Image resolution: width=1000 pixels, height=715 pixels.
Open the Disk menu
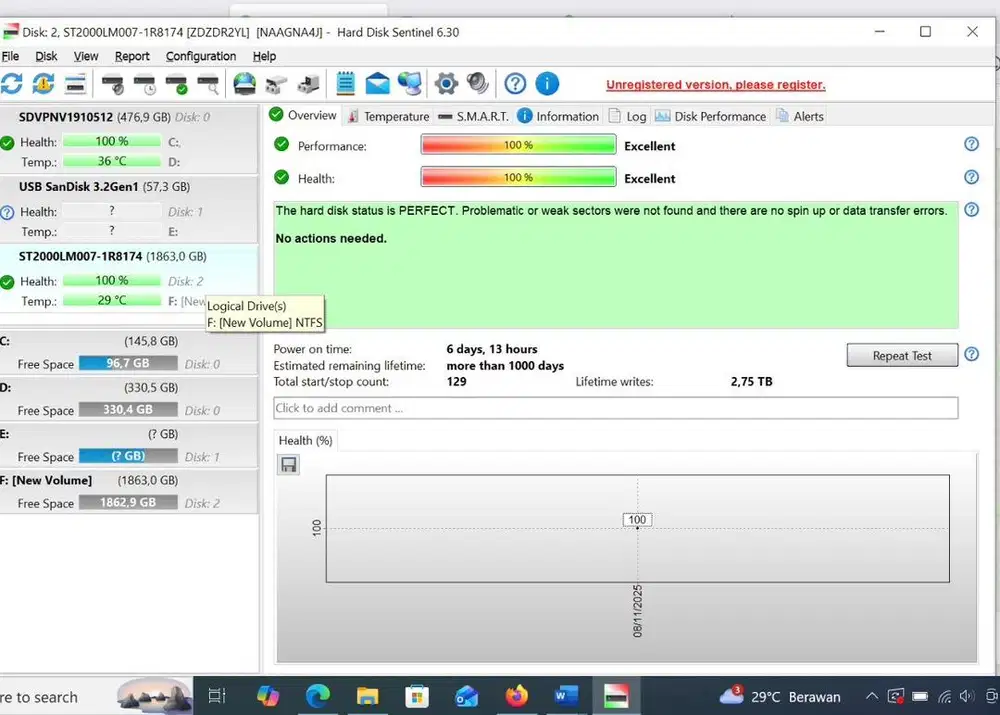click(x=46, y=57)
